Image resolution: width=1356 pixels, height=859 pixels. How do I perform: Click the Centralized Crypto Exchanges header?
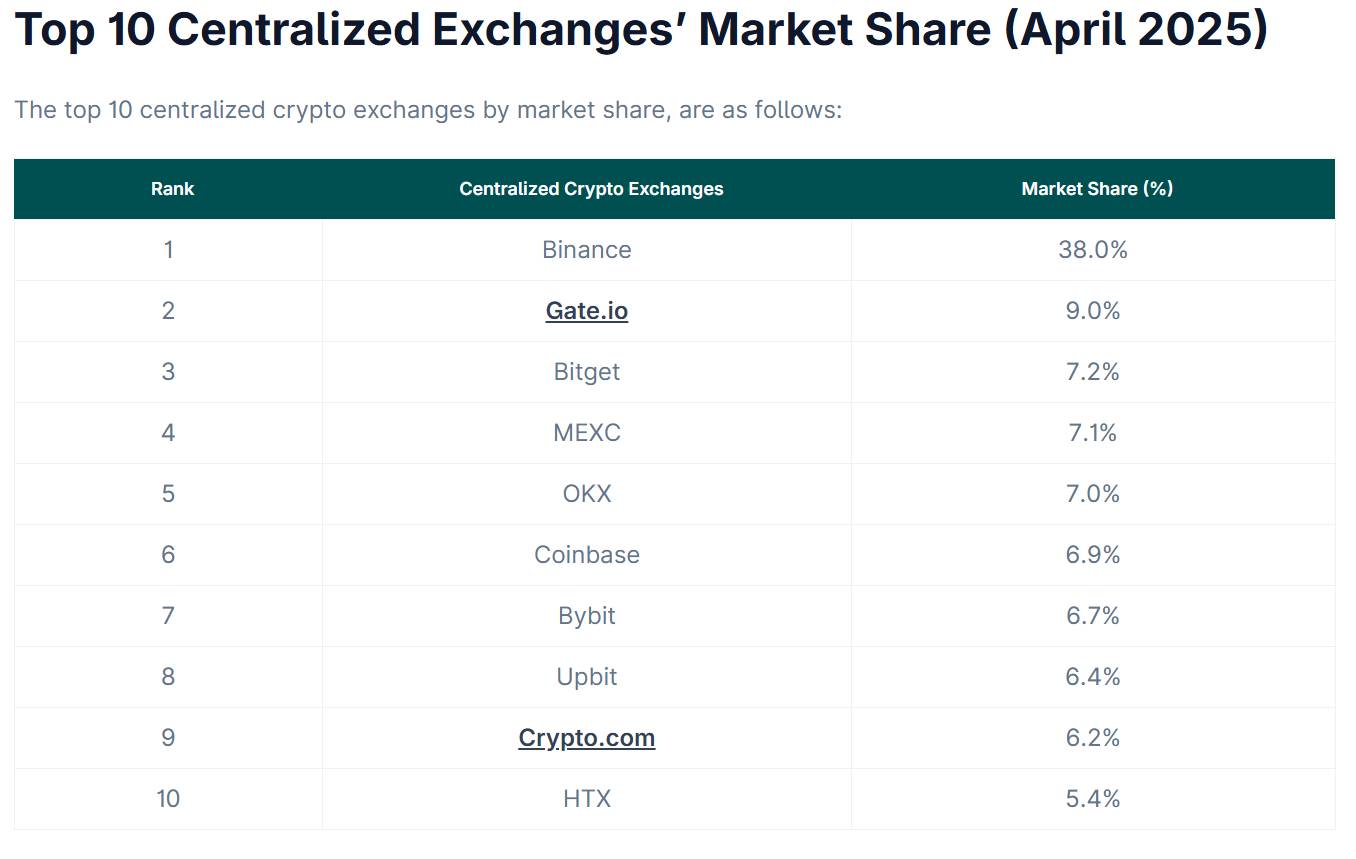[x=591, y=188]
